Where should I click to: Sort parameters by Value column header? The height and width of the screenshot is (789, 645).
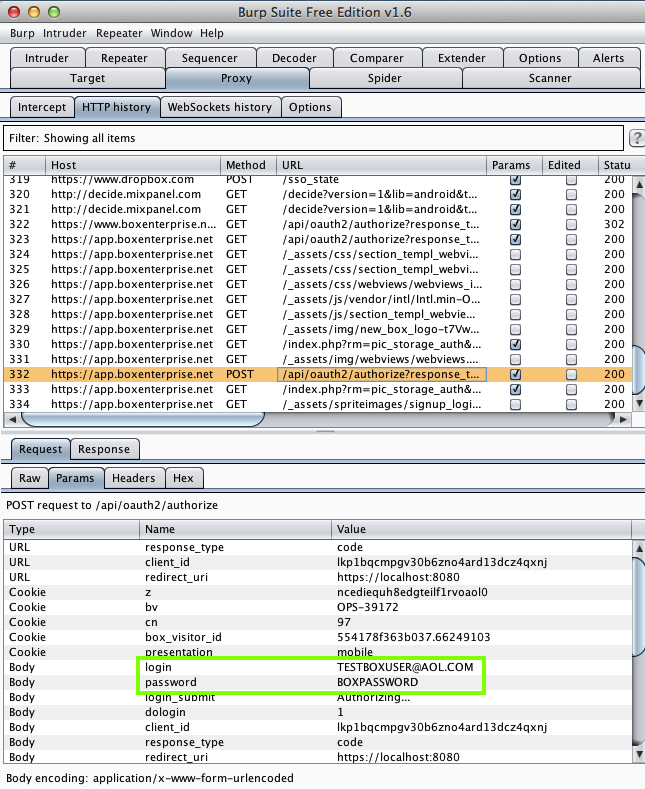point(481,529)
